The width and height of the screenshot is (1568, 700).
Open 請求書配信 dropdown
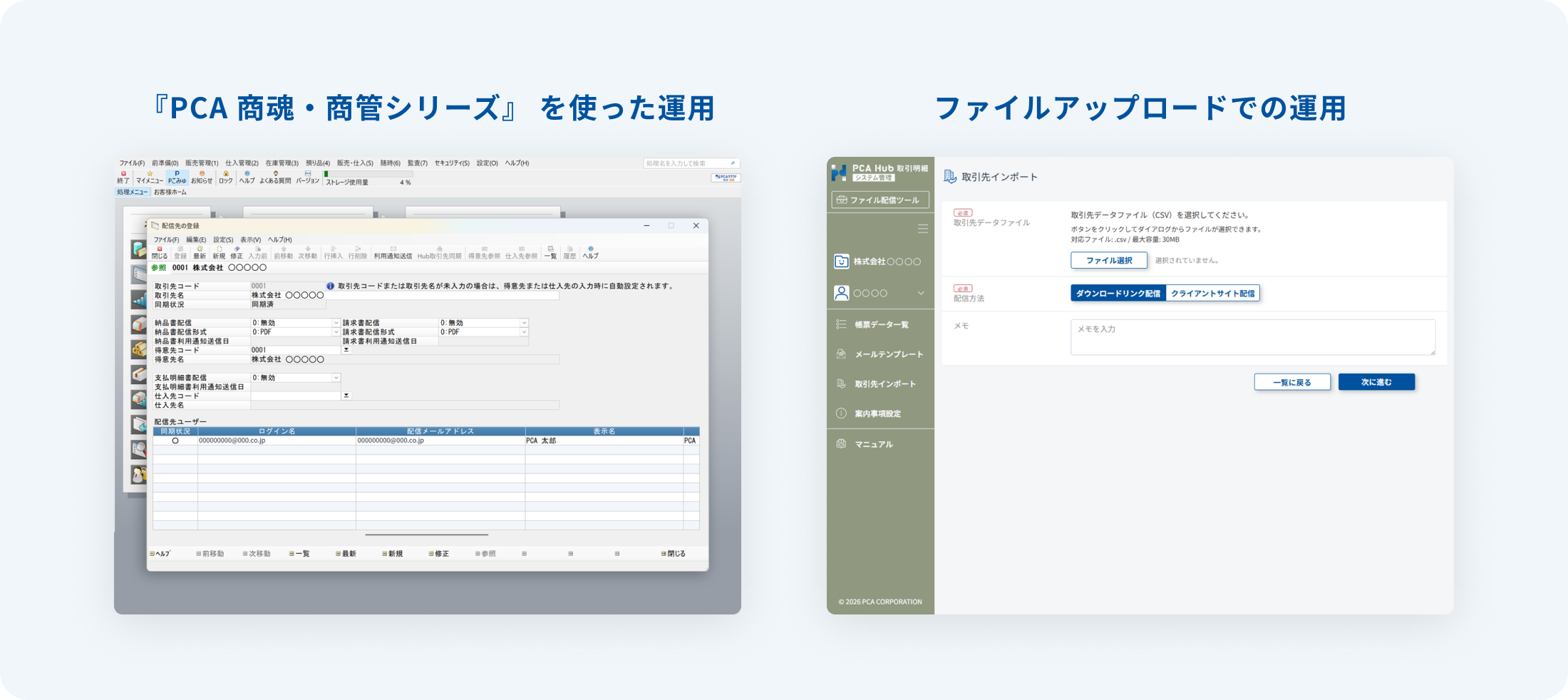coord(524,323)
